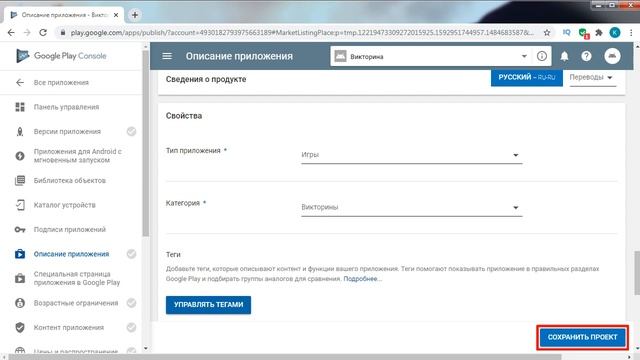Click the notifications bell icon
640x360 pixels.
(x=564, y=56)
